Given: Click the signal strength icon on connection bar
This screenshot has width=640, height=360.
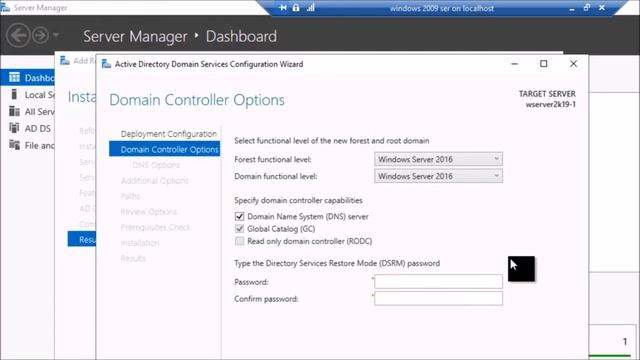Looking at the screenshot, I should (x=311, y=7).
